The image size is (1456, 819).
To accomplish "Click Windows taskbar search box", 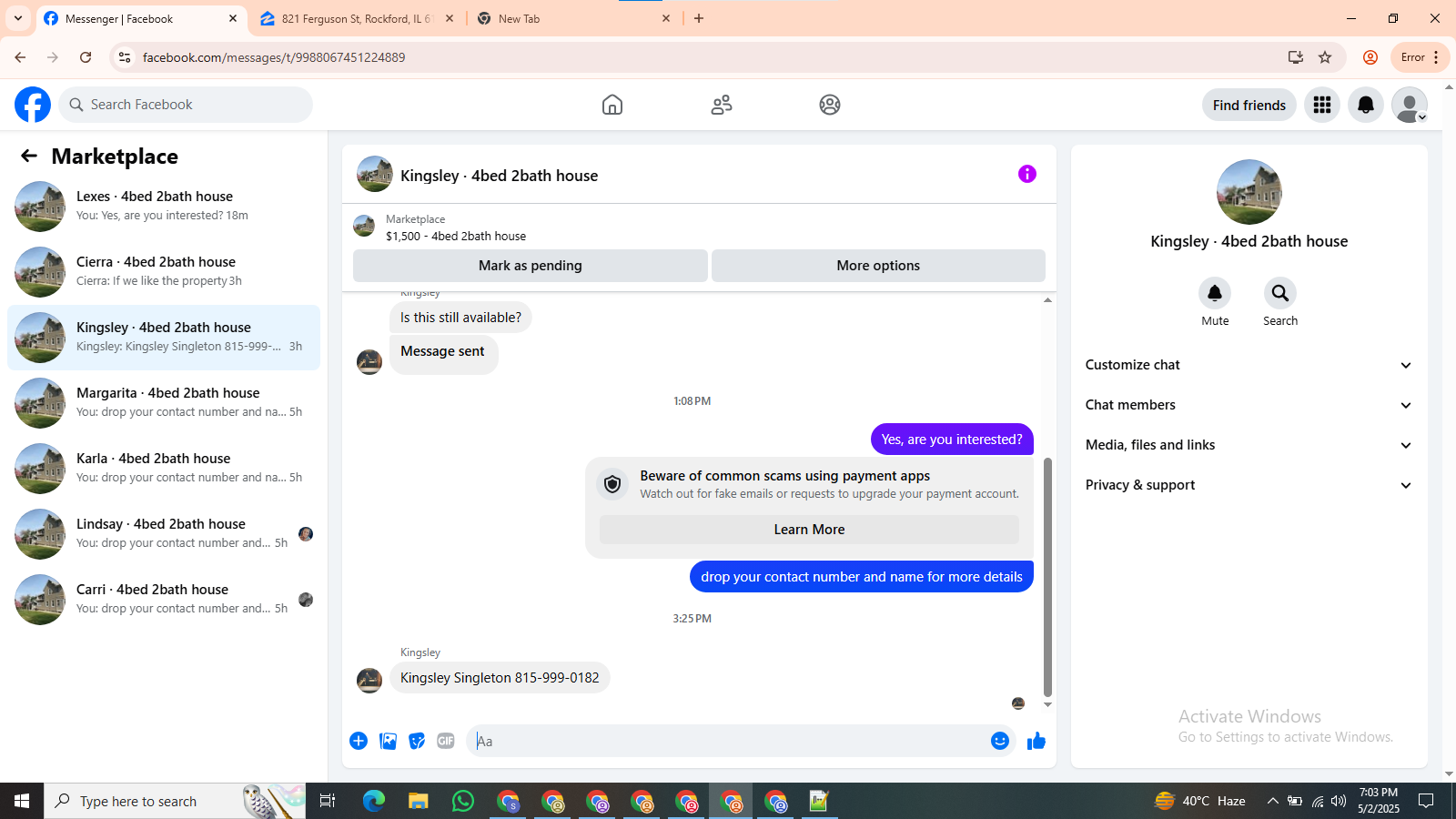I will coord(175,801).
